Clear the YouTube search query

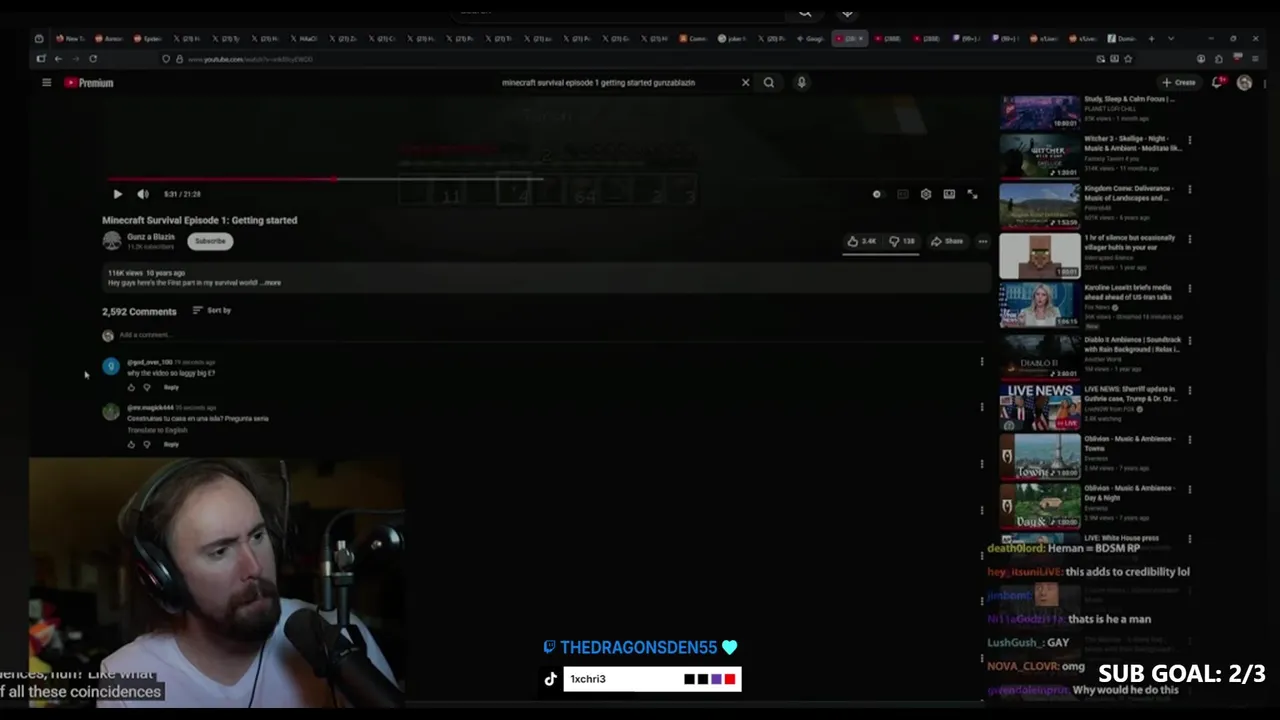[x=745, y=83]
